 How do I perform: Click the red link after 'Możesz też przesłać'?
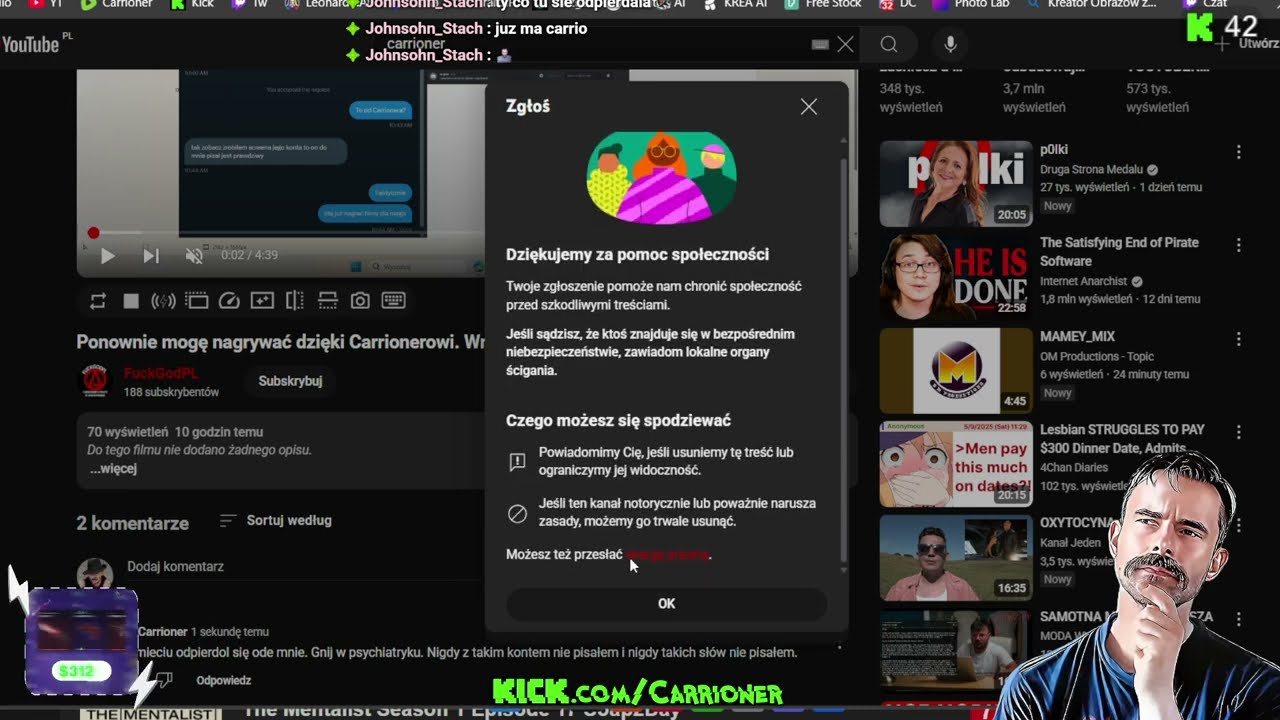tap(667, 554)
